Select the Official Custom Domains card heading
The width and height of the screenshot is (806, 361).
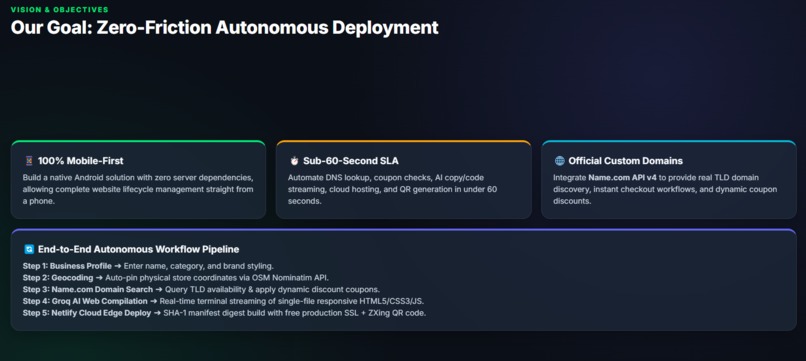point(626,161)
